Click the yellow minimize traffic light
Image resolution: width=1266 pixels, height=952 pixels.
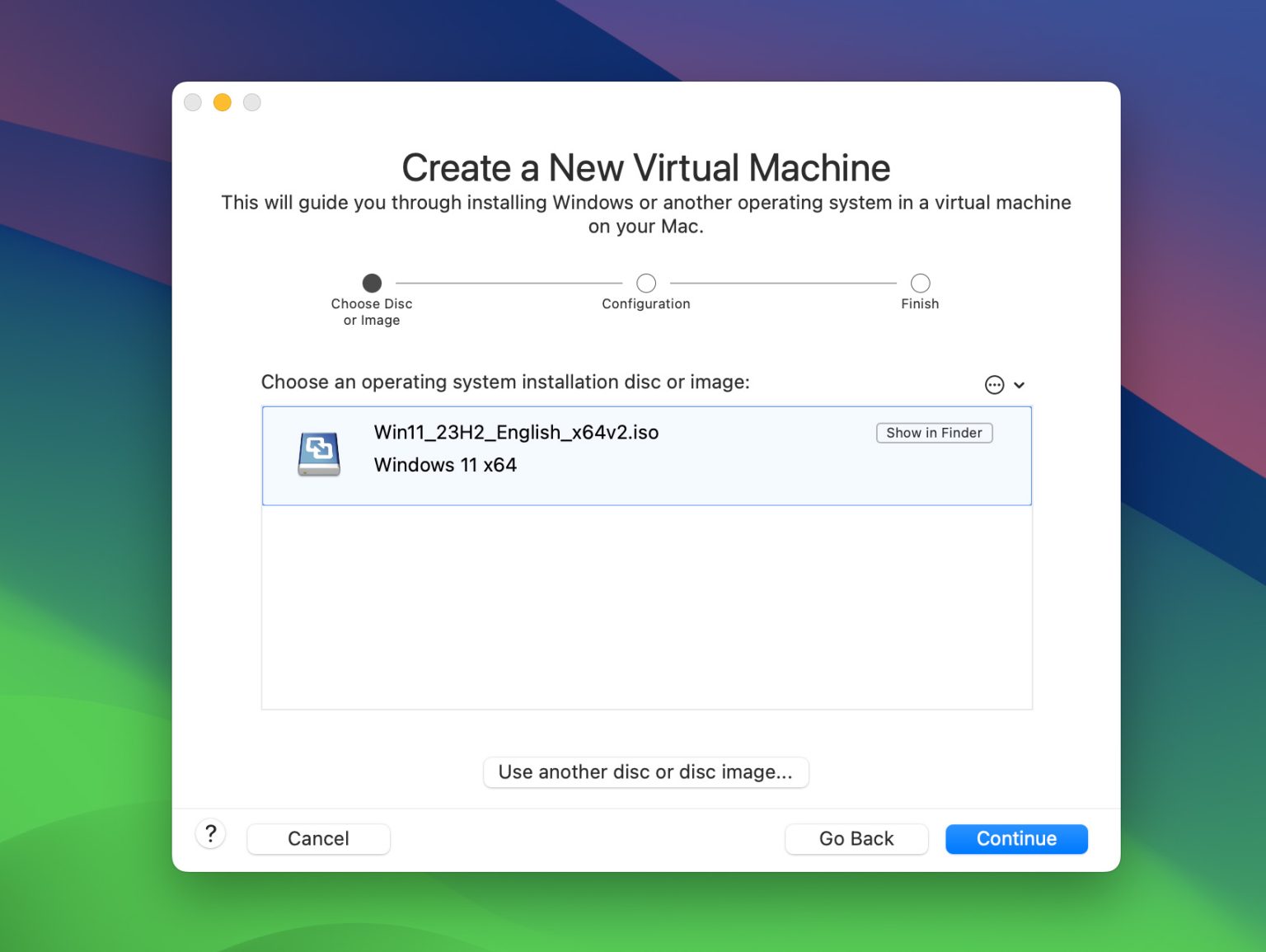[222, 102]
